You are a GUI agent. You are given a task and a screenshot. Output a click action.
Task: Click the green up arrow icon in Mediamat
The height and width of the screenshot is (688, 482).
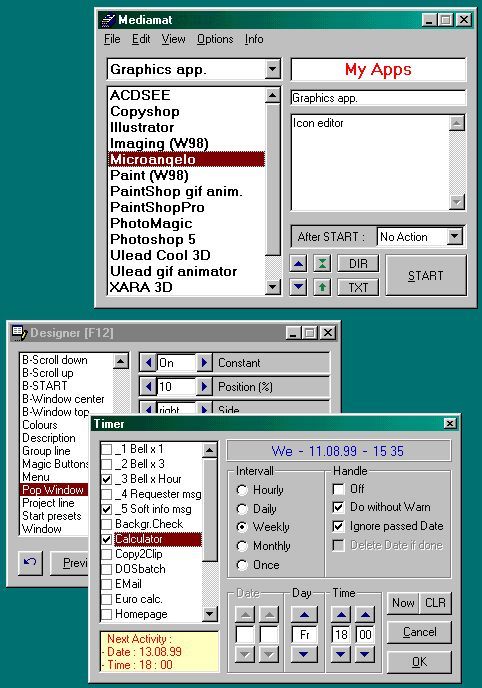tap(322, 287)
